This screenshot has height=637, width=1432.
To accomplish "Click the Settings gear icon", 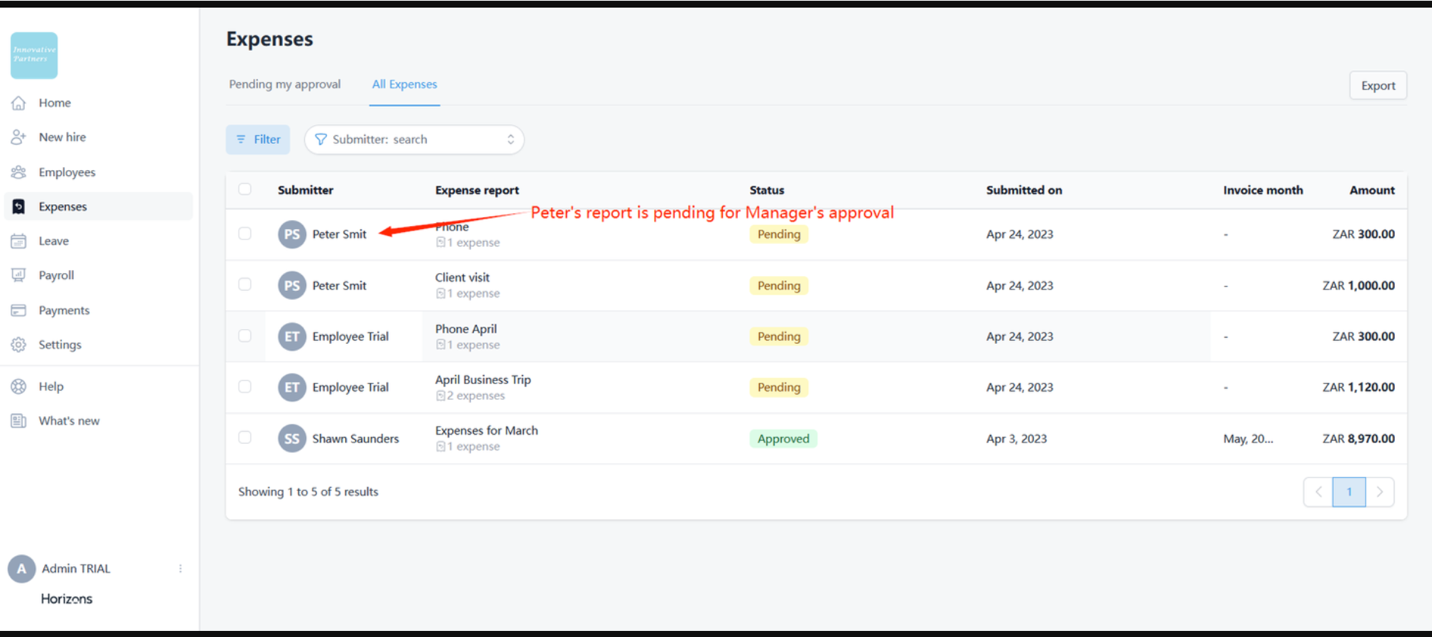I will click(18, 345).
